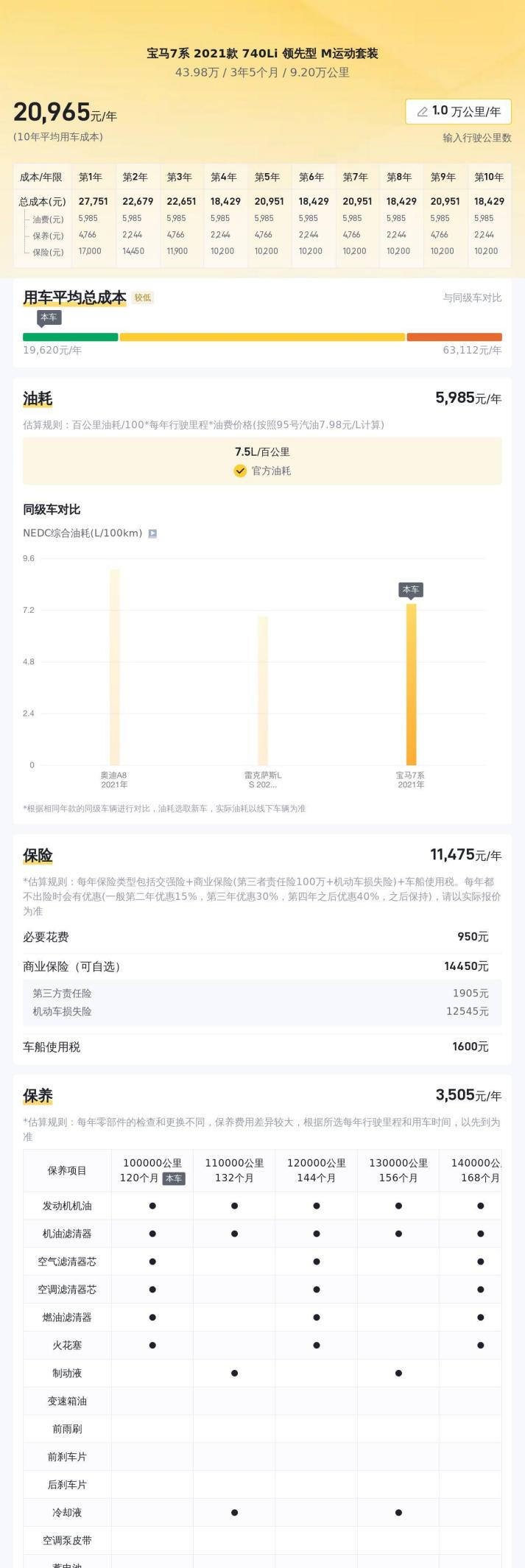The height and width of the screenshot is (1568, 525).
Task: Click the pencil edit icon beside 1.0 万公里/年
Action: [x=422, y=111]
